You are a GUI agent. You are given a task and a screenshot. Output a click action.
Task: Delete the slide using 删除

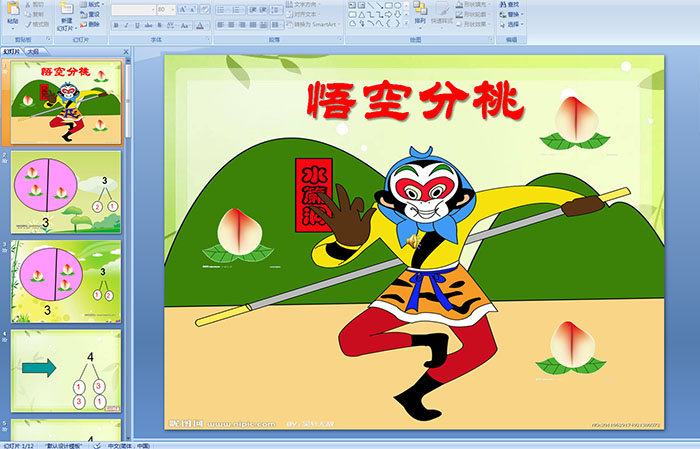pos(90,24)
